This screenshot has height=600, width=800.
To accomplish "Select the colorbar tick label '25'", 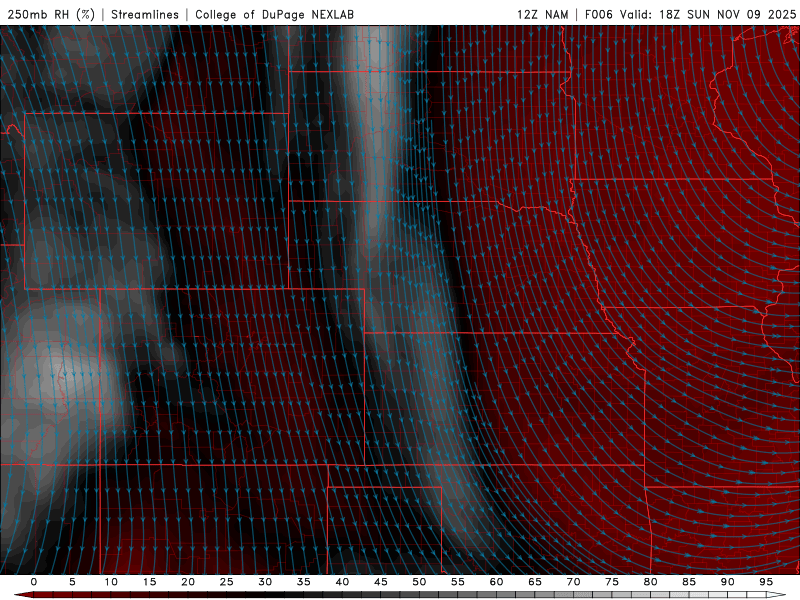I will (x=227, y=582).
